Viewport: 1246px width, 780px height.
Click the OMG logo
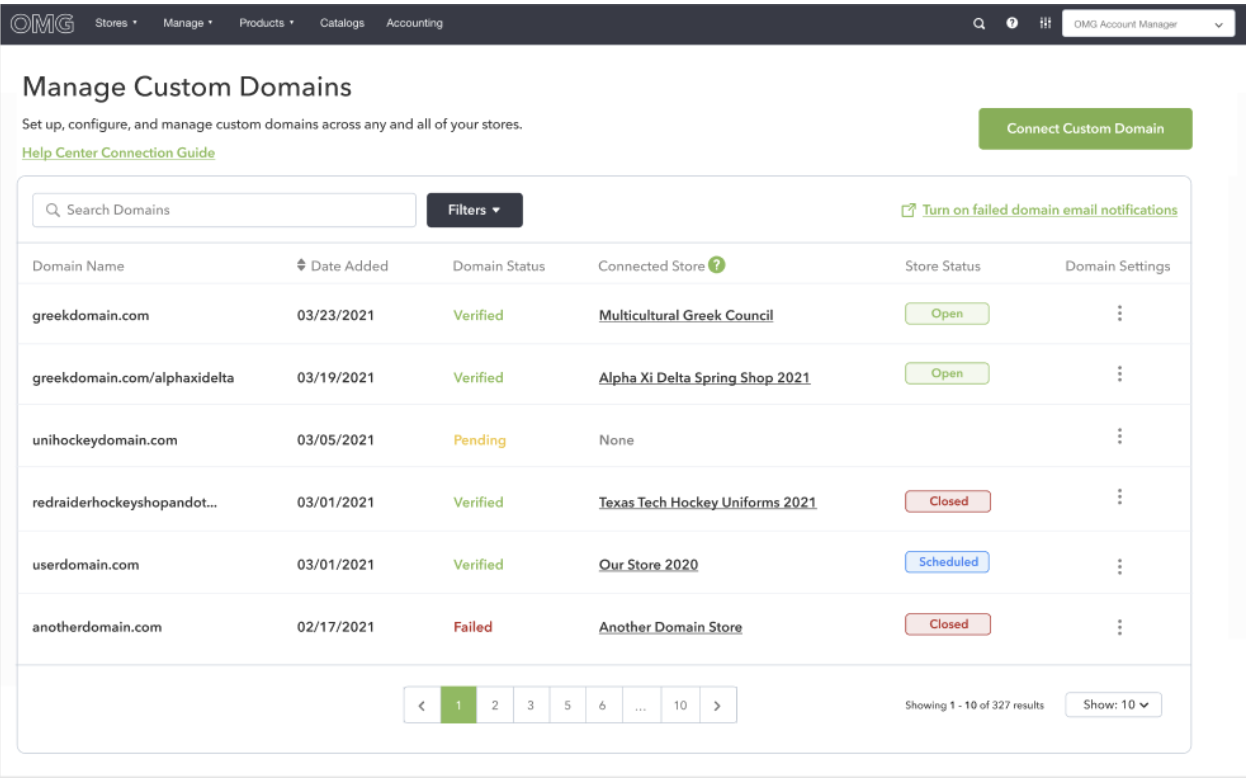click(x=43, y=23)
